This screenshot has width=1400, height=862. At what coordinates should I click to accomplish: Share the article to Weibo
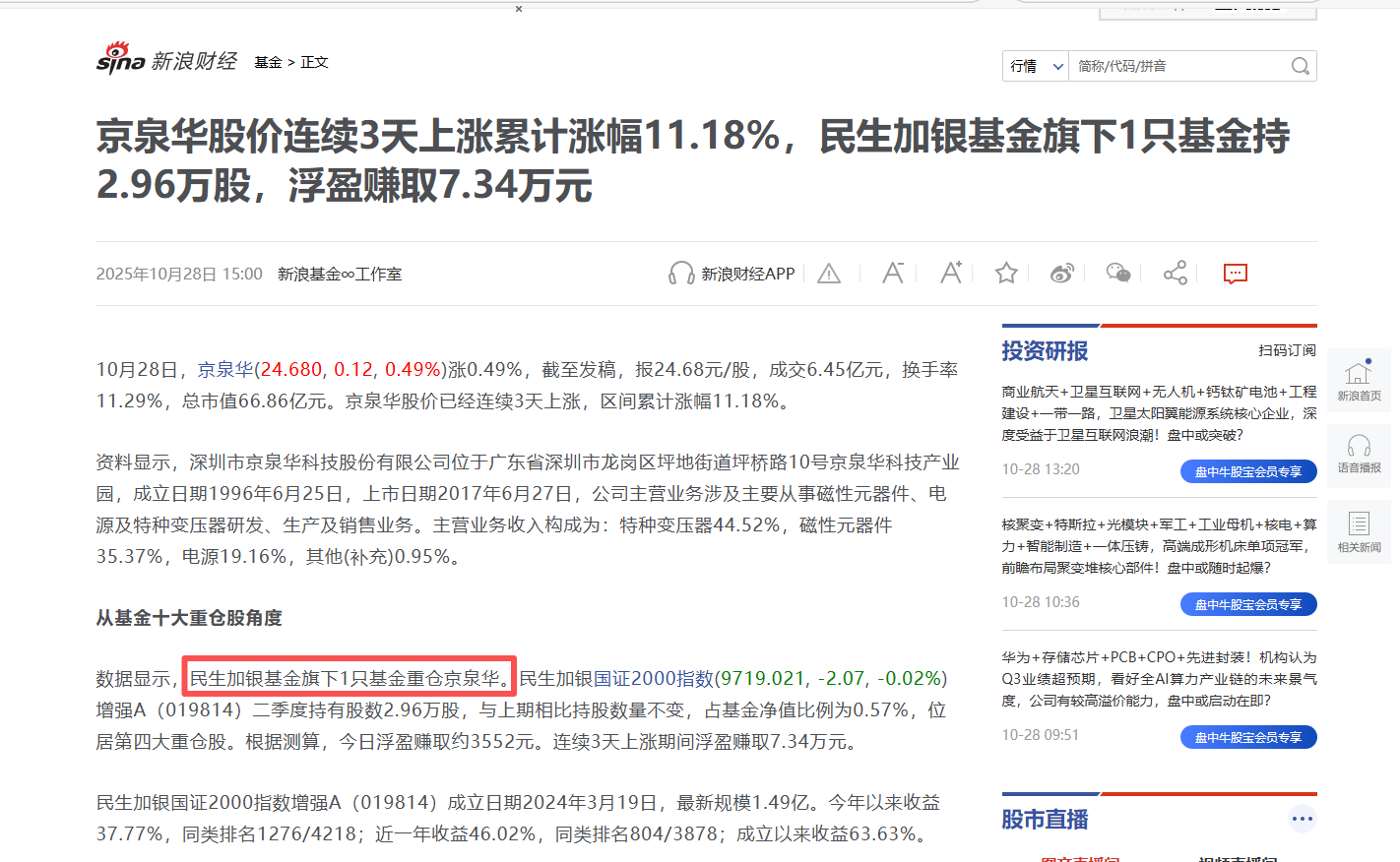click(x=1062, y=274)
